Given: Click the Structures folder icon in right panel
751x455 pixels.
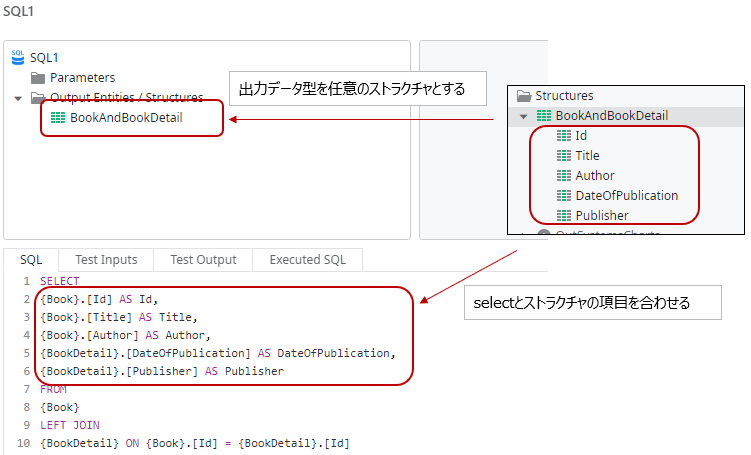Looking at the screenshot, I should click(524, 96).
